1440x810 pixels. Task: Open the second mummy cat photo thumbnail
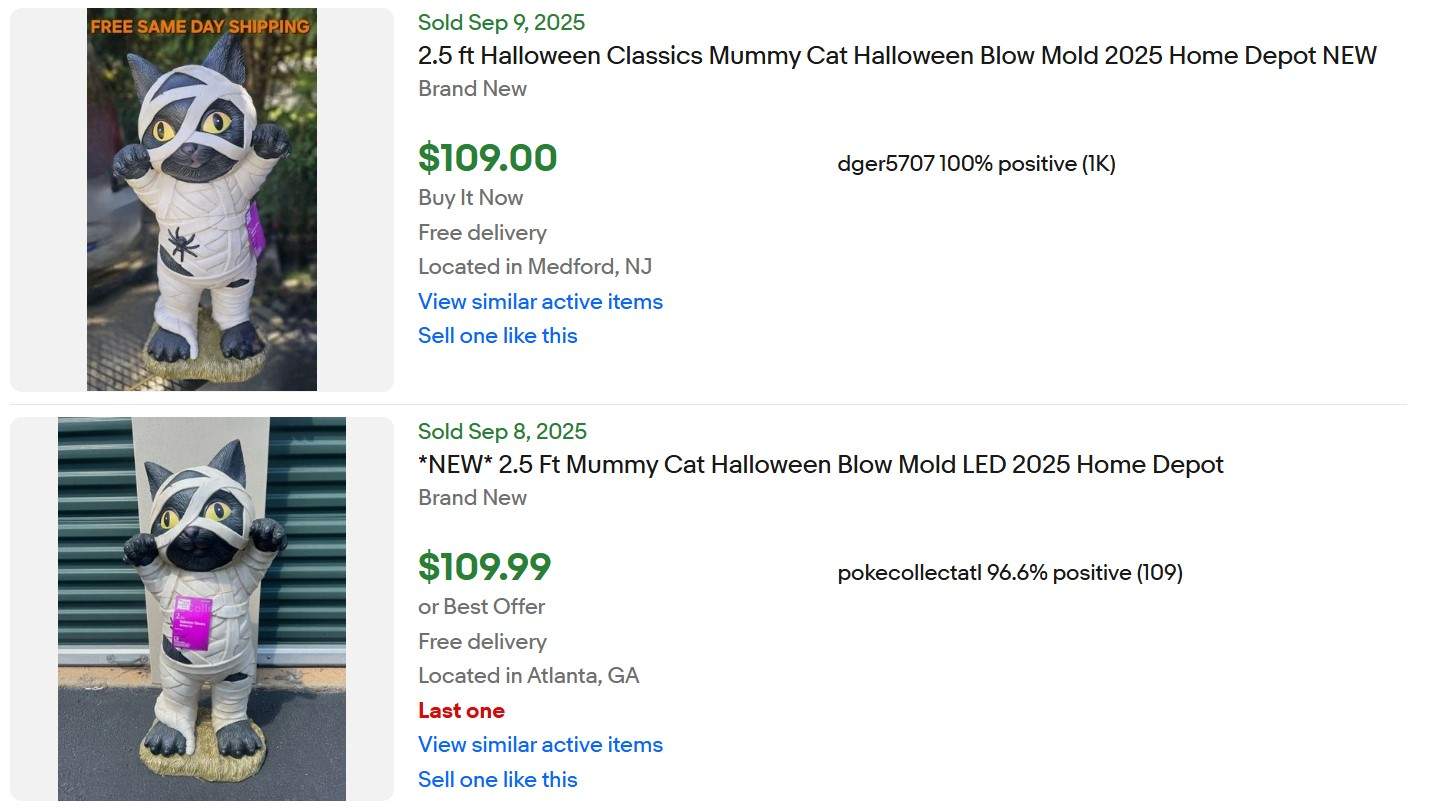click(x=201, y=608)
